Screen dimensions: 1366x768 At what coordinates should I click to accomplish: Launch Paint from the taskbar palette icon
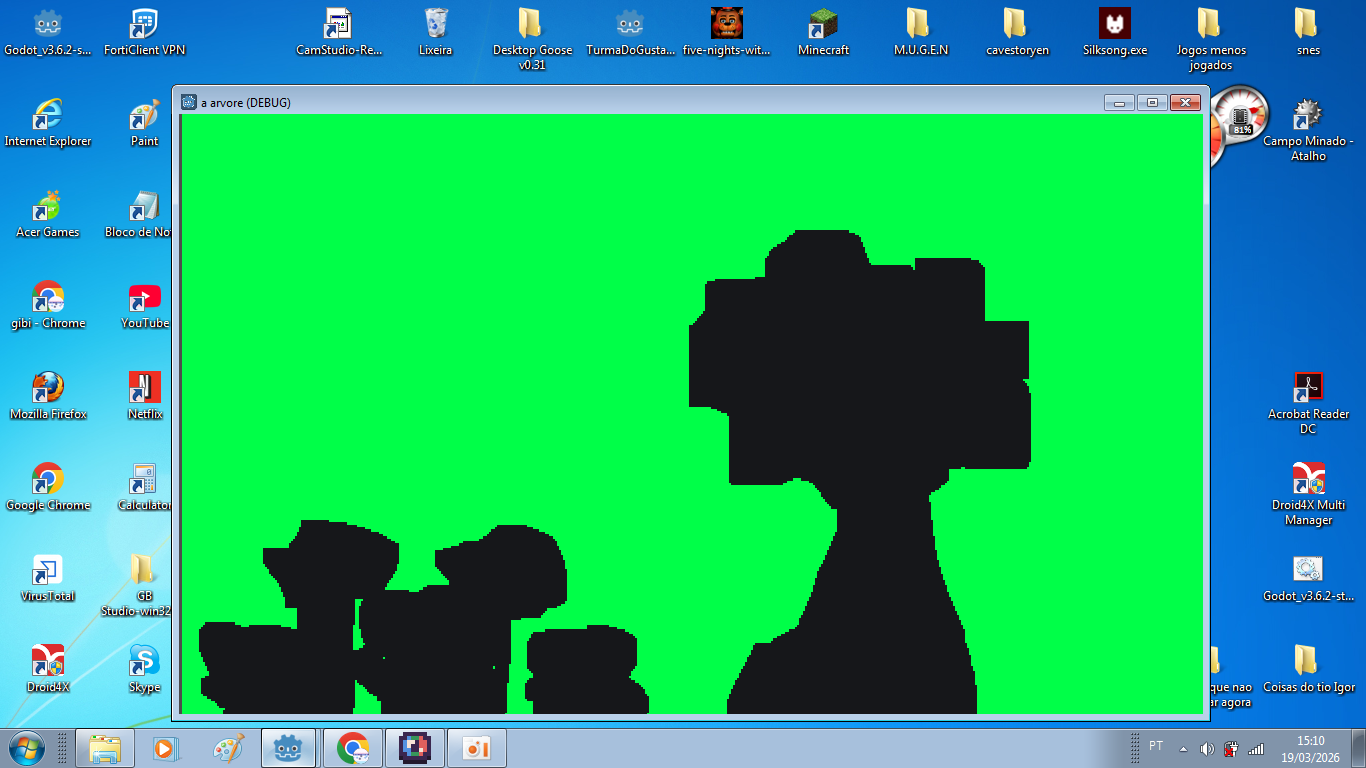[x=228, y=747]
